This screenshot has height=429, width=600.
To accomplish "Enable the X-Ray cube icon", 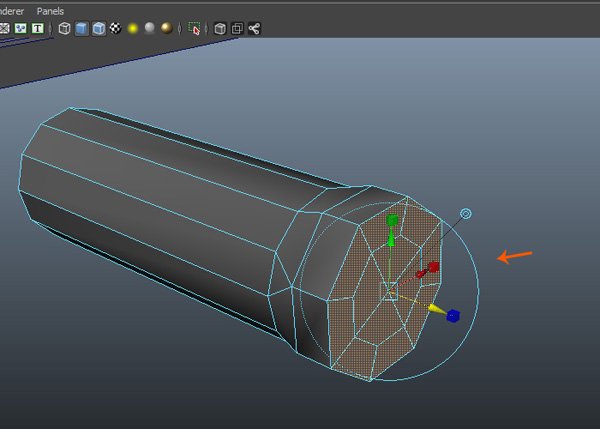I will pyautogui.click(x=220, y=28).
